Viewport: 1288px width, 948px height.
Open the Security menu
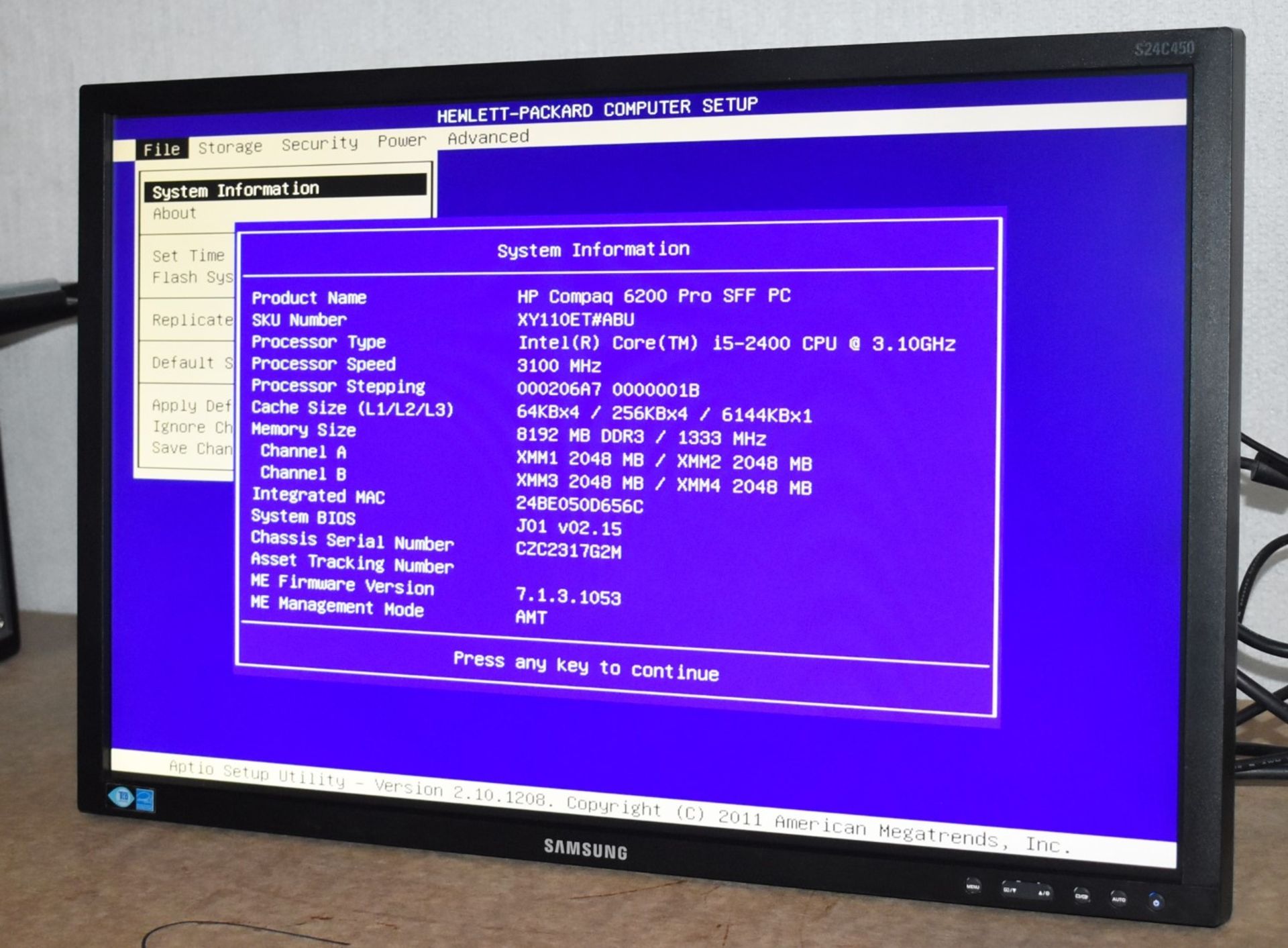[x=319, y=144]
